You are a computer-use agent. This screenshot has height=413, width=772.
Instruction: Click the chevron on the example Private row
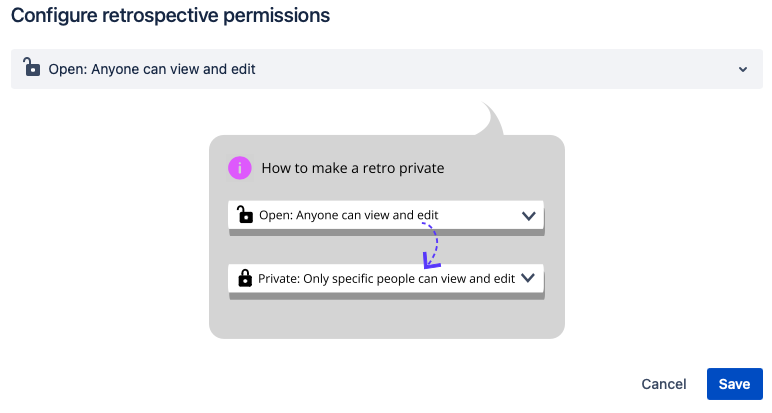pyautogui.click(x=529, y=279)
